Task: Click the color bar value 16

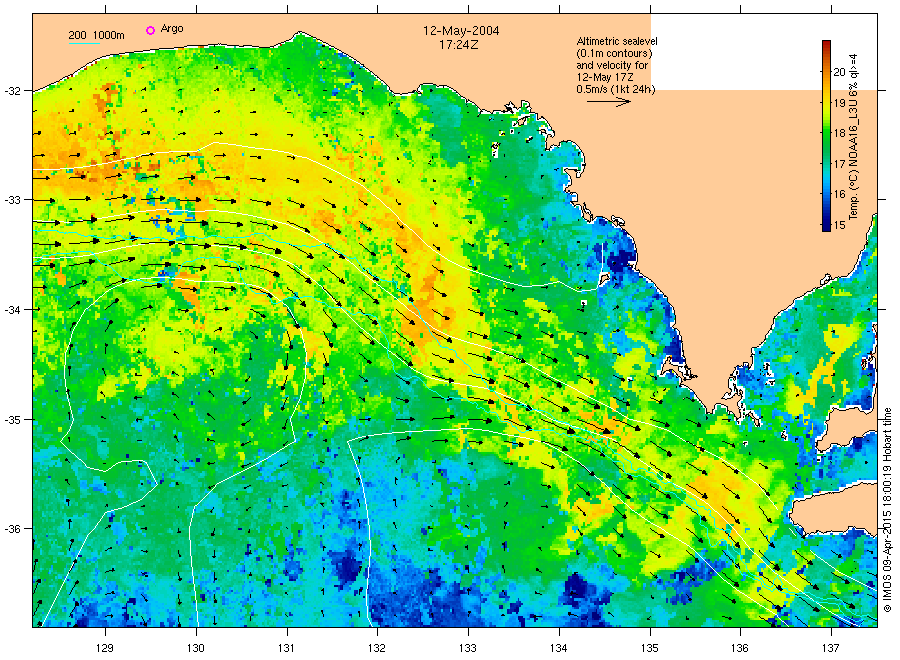Action: click(839, 195)
